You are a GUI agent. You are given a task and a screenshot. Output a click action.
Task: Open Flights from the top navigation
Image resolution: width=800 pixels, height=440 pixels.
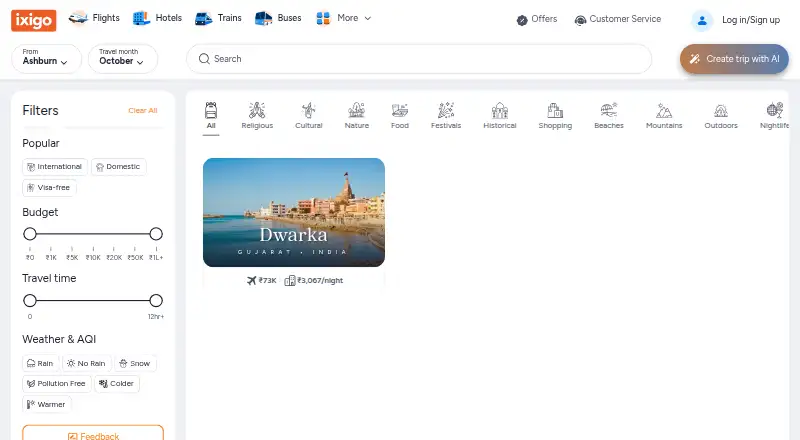tap(94, 18)
